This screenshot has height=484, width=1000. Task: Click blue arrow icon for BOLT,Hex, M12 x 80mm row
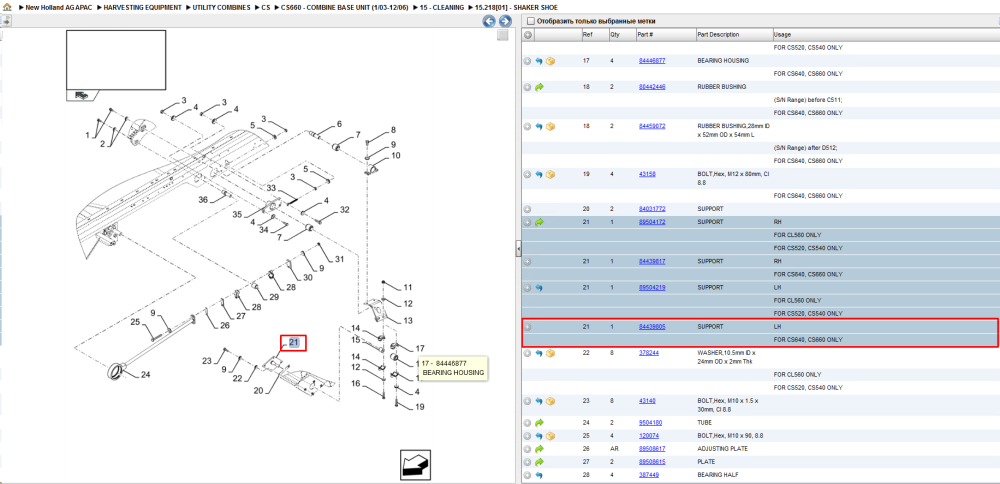click(x=539, y=174)
